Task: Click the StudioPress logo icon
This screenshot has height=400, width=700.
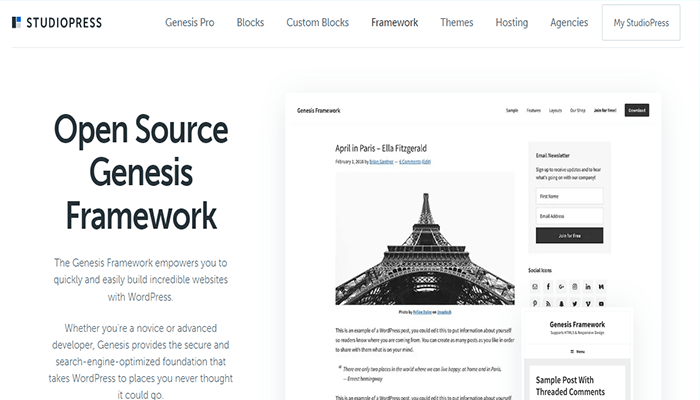Action: tap(16, 22)
